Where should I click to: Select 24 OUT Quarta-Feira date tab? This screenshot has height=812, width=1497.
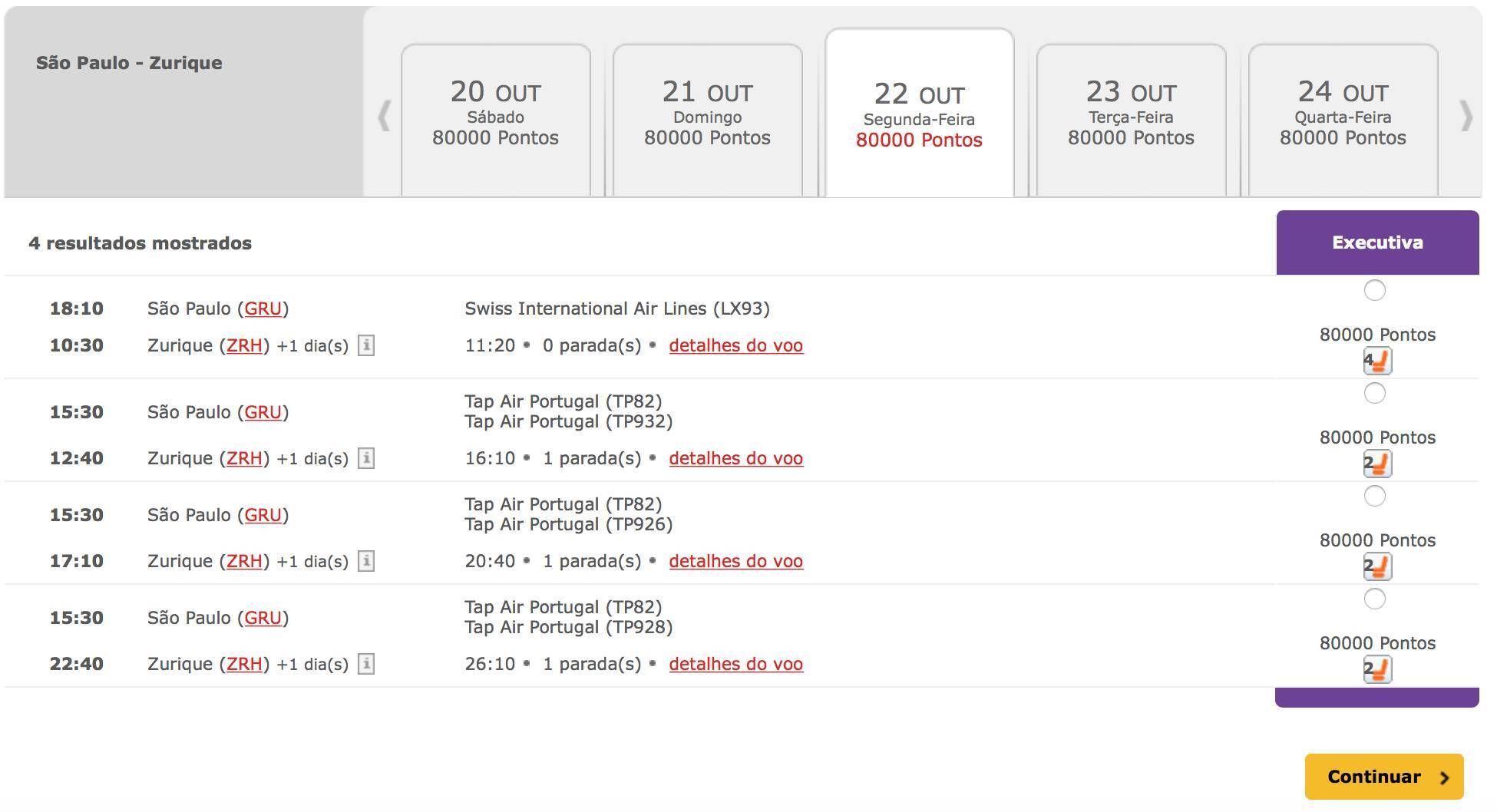[1343, 119]
